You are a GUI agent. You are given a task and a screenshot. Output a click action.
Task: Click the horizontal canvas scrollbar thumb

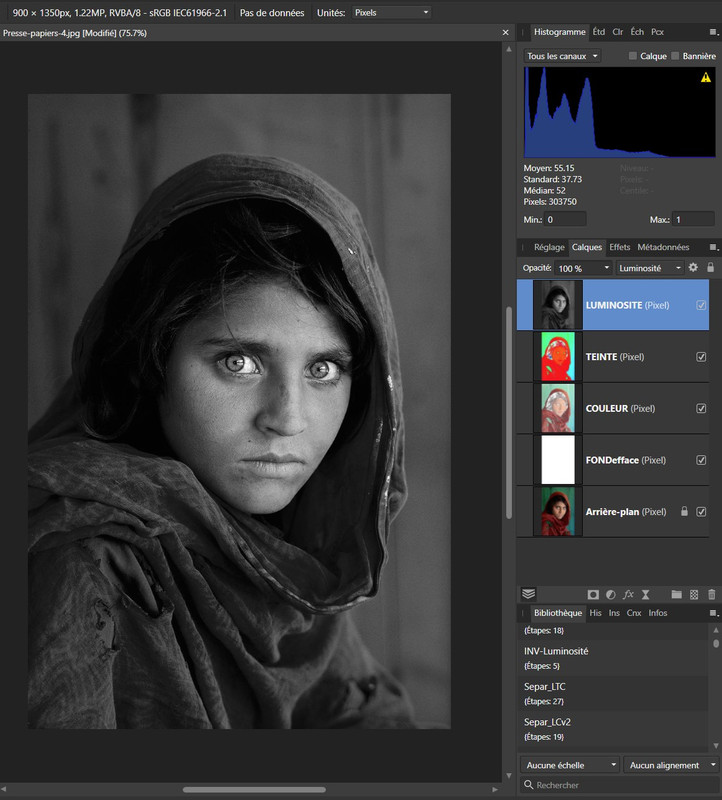click(x=254, y=790)
